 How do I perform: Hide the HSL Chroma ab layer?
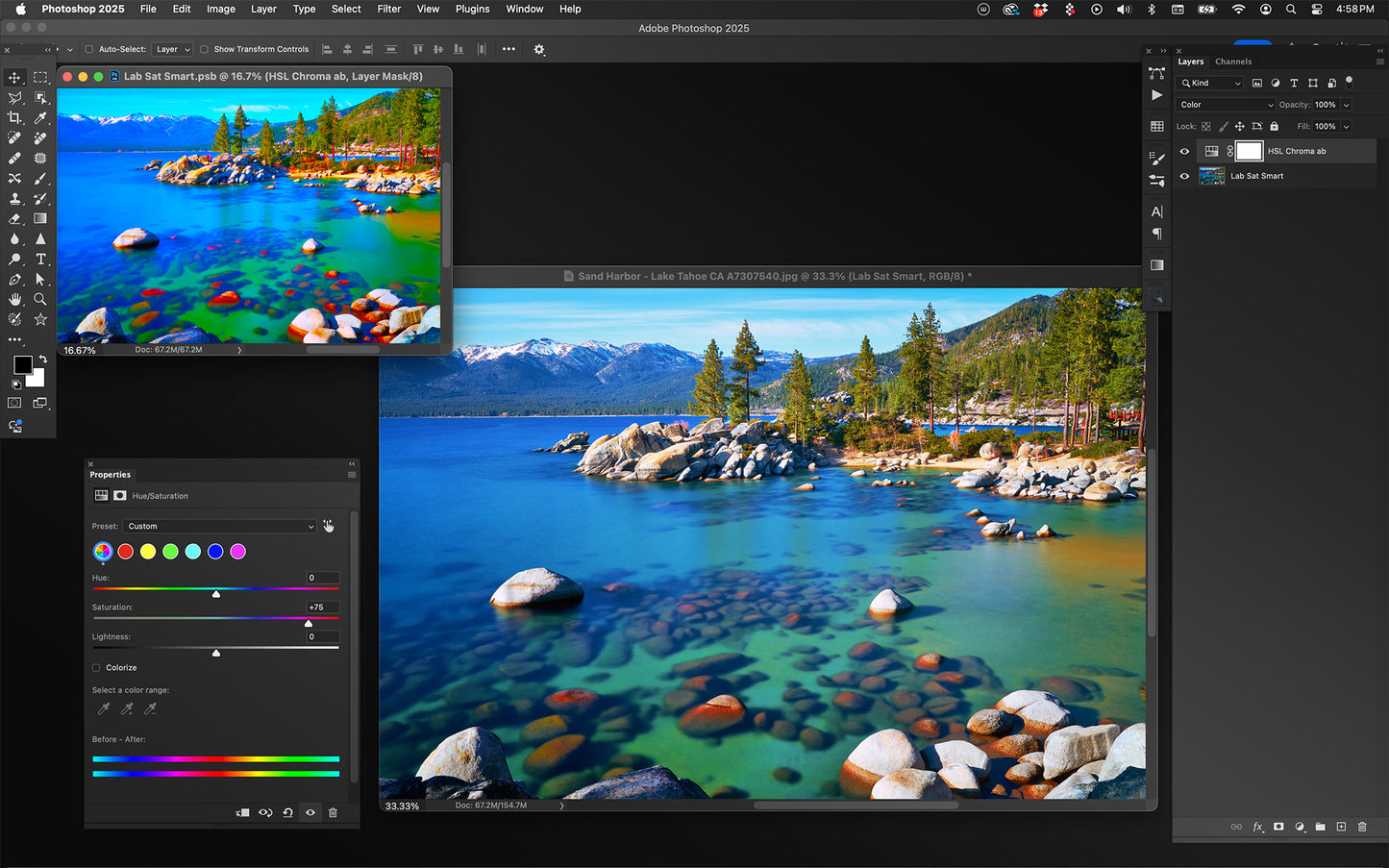tap(1184, 151)
